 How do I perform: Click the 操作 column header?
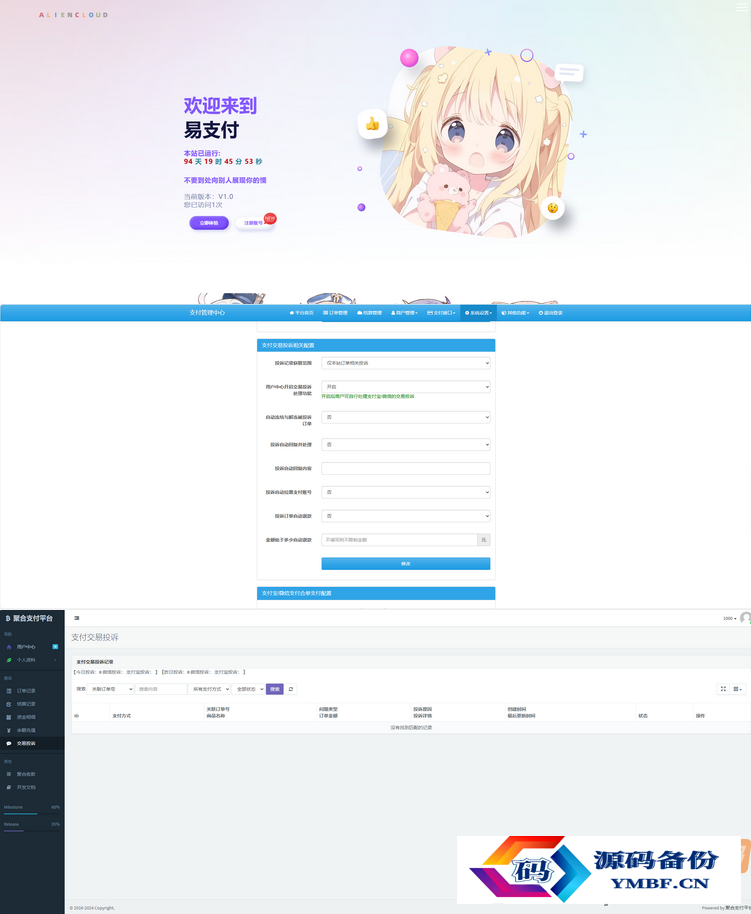(x=700, y=716)
